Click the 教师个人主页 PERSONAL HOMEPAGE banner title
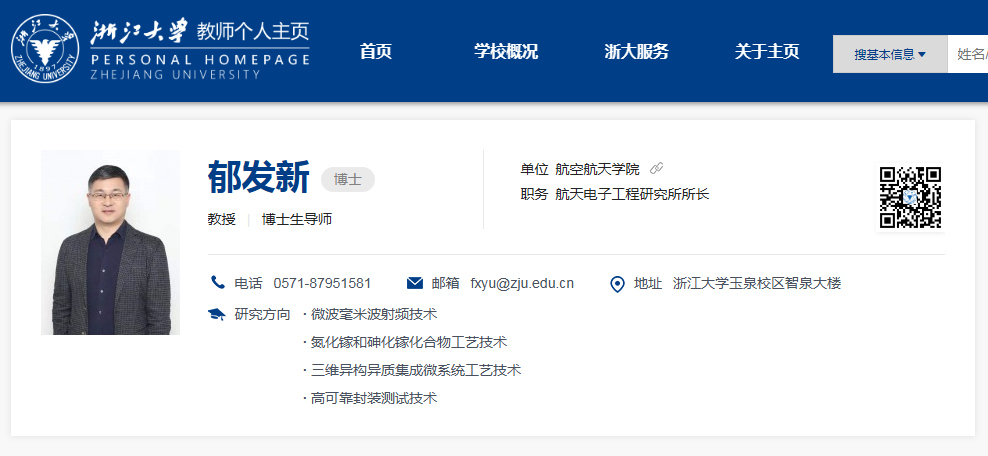Screen dimensions: 988x456 pyautogui.click(x=200, y=49)
